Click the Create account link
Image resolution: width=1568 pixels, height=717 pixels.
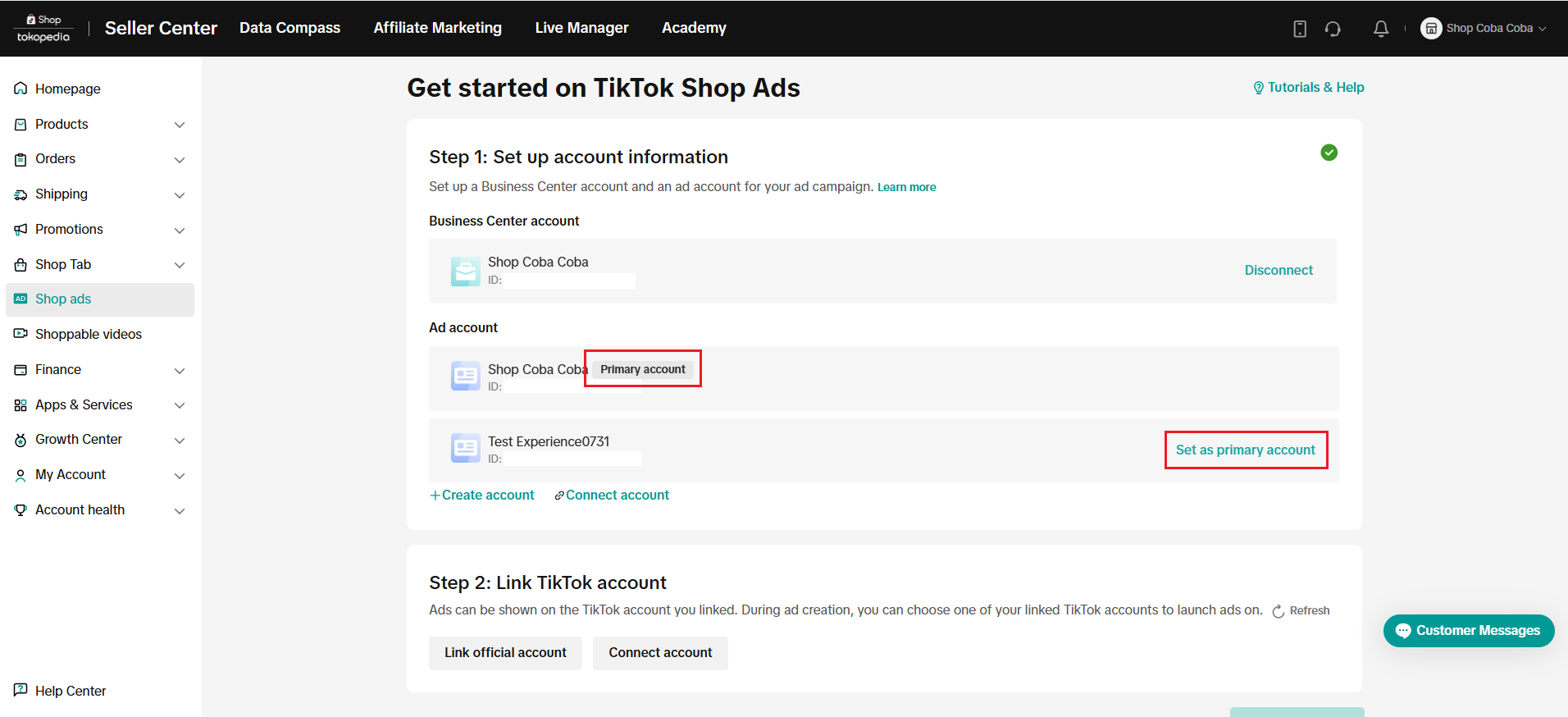click(482, 495)
